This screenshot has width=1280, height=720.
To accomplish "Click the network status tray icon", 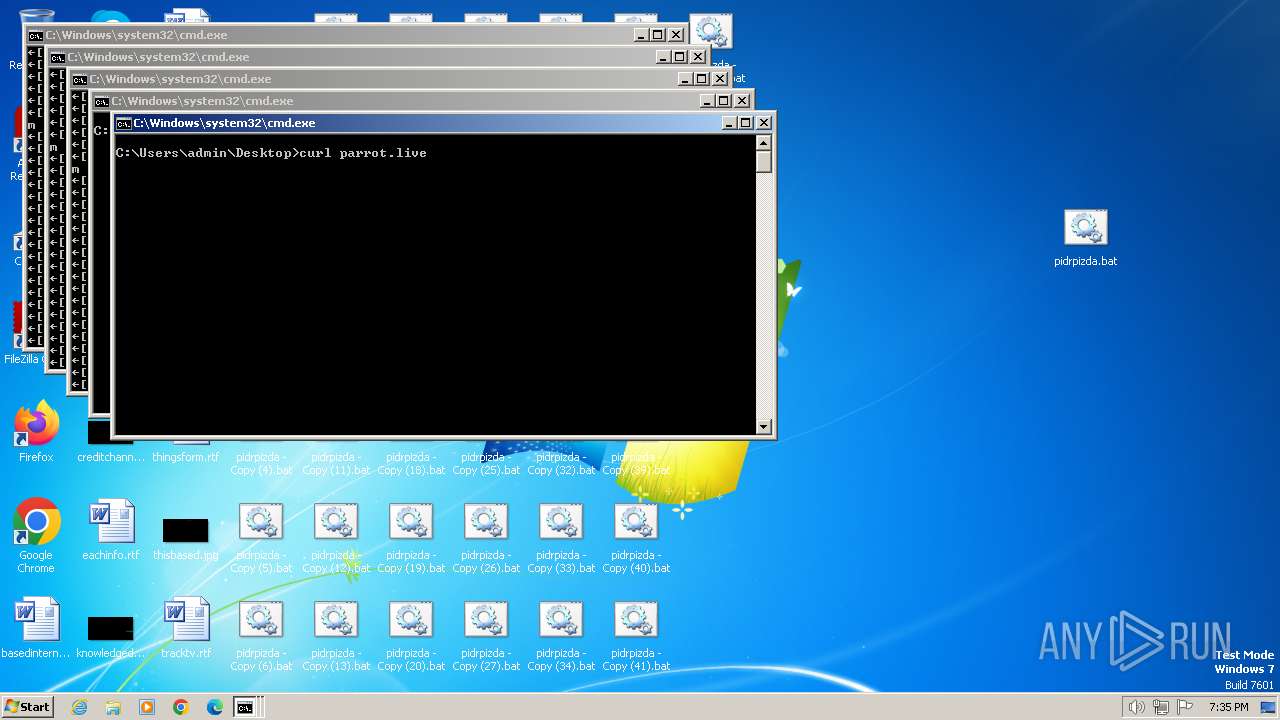I will (x=1161, y=707).
